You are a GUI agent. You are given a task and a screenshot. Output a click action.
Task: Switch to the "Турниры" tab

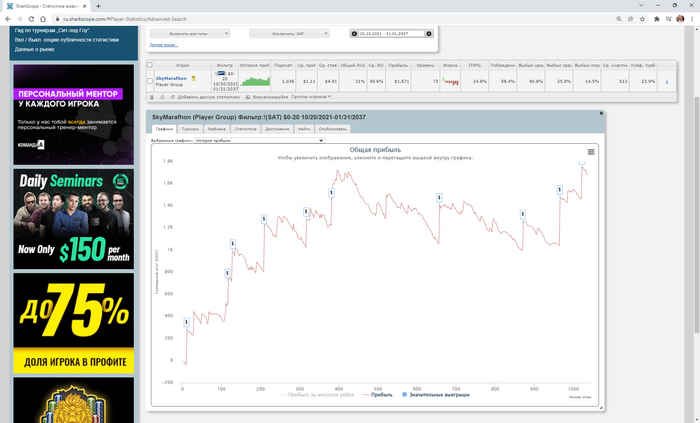[190, 129]
